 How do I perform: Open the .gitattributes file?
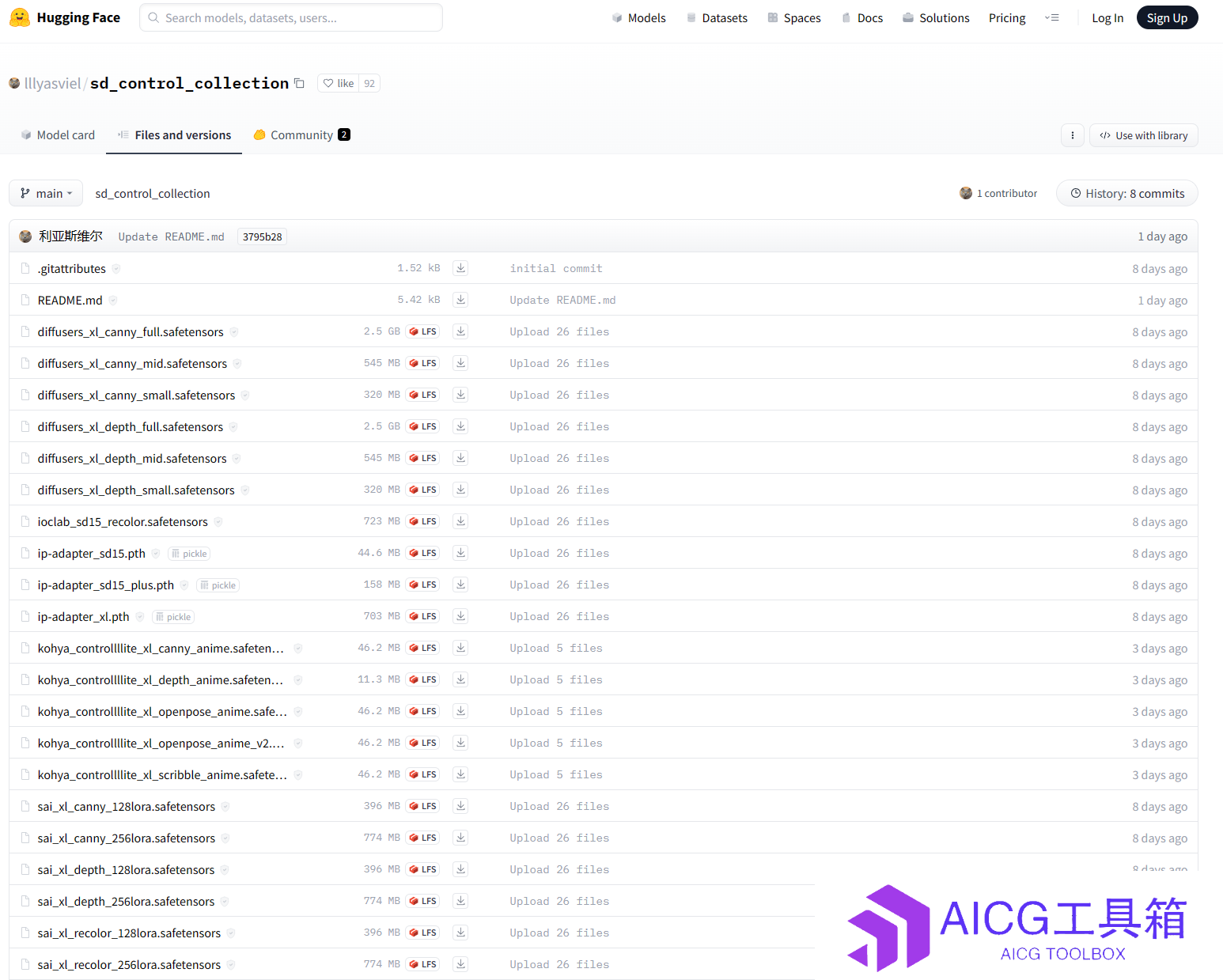71,268
